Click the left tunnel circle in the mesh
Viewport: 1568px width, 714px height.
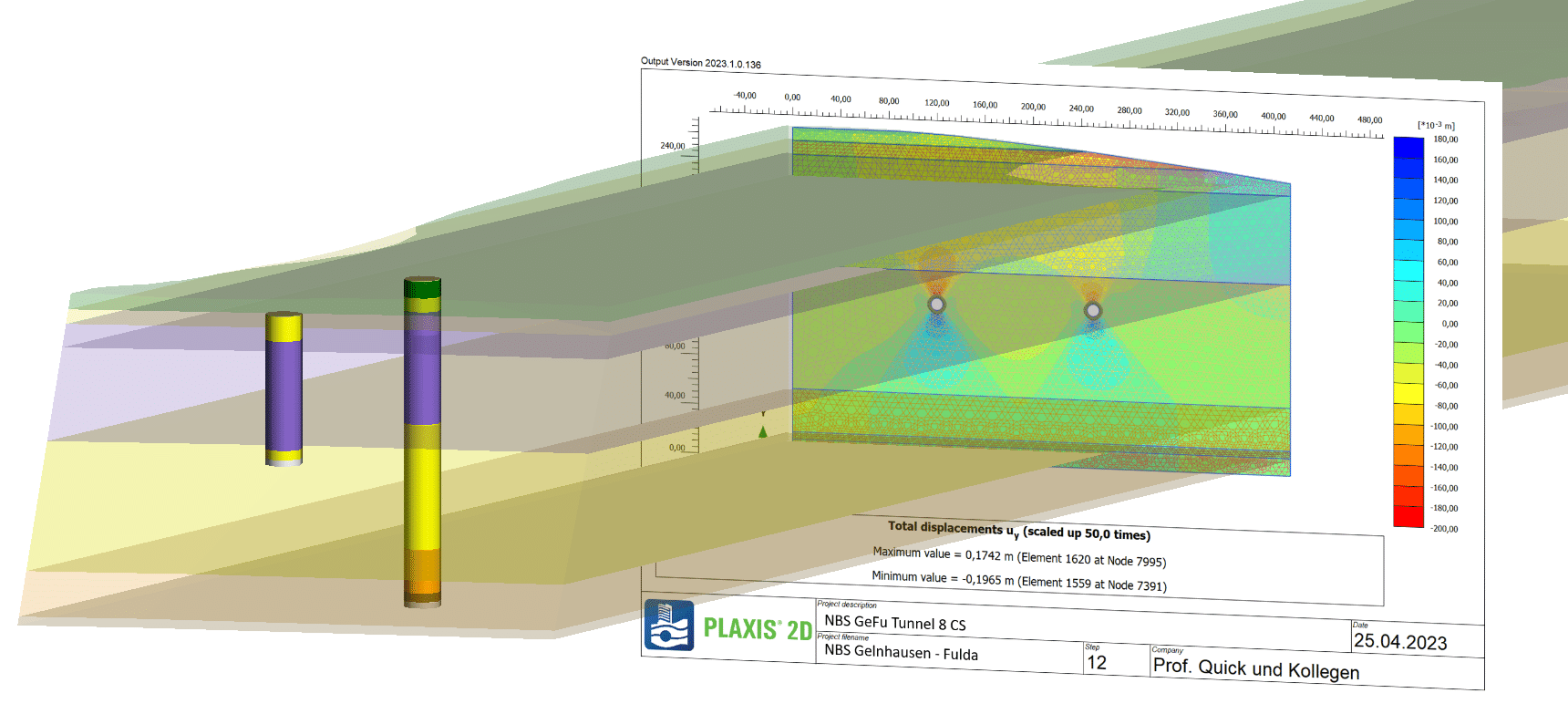coord(936,305)
